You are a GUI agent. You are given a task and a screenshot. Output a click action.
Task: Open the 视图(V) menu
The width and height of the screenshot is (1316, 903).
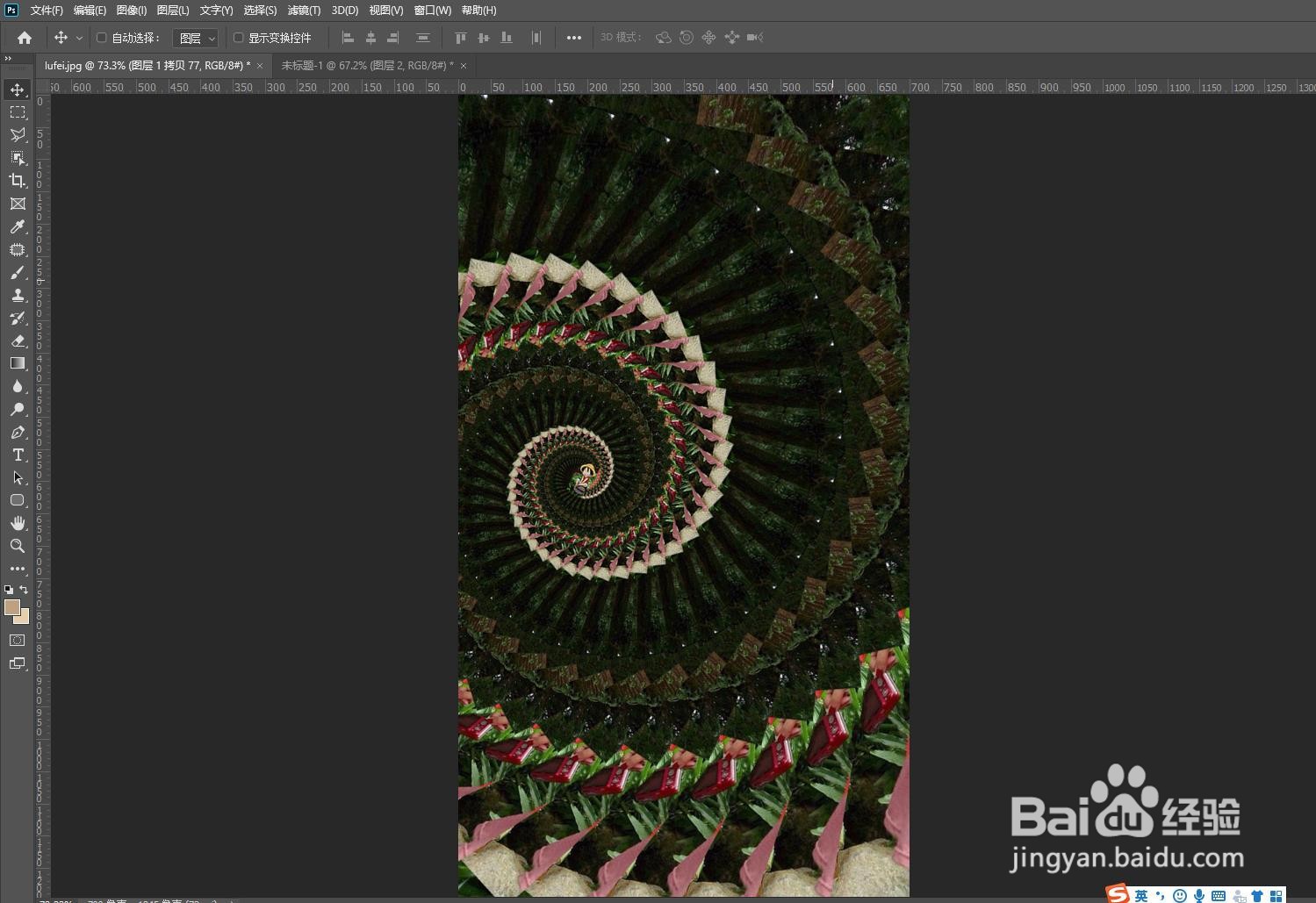pos(386,11)
